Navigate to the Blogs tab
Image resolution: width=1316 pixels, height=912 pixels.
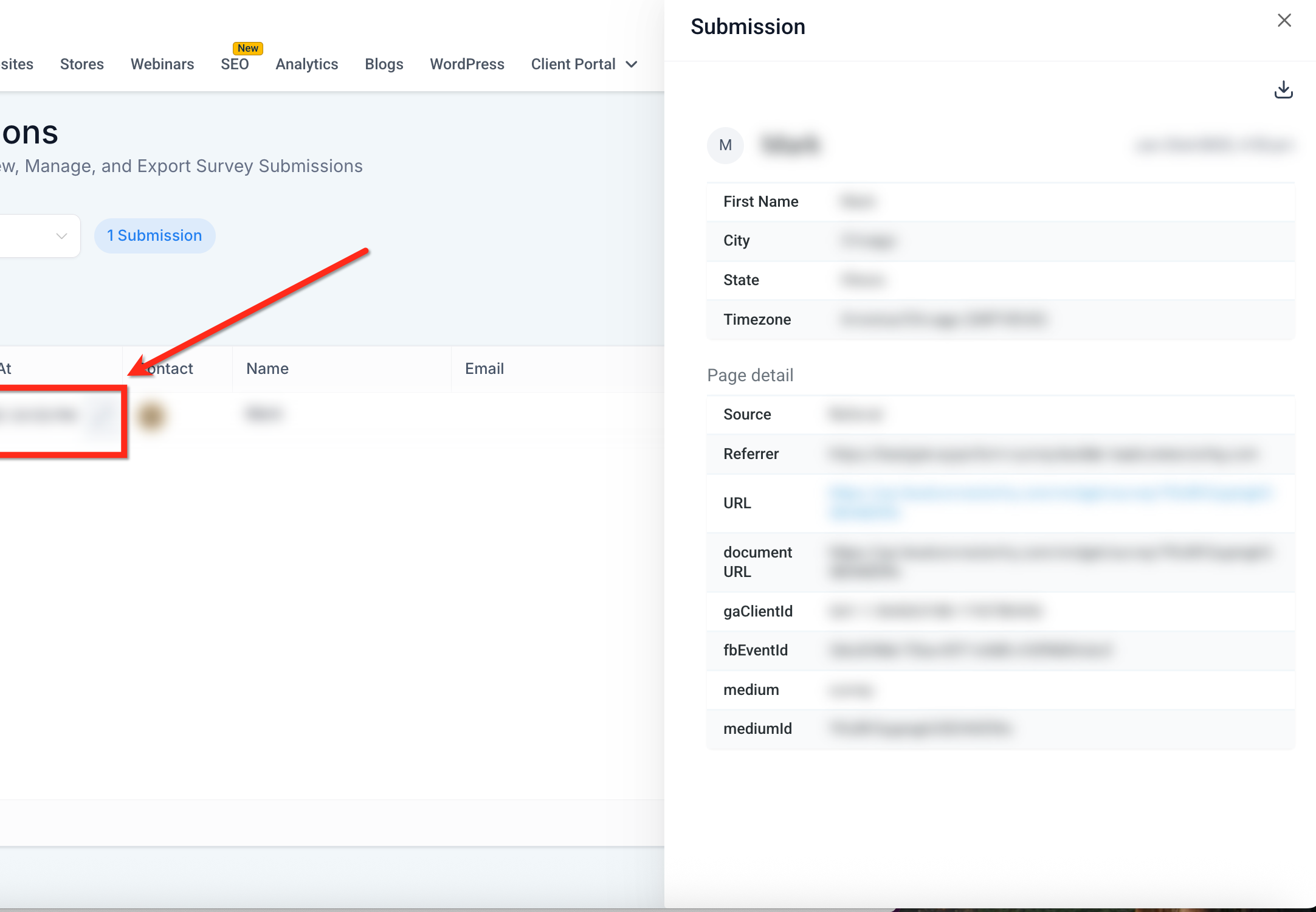[384, 64]
